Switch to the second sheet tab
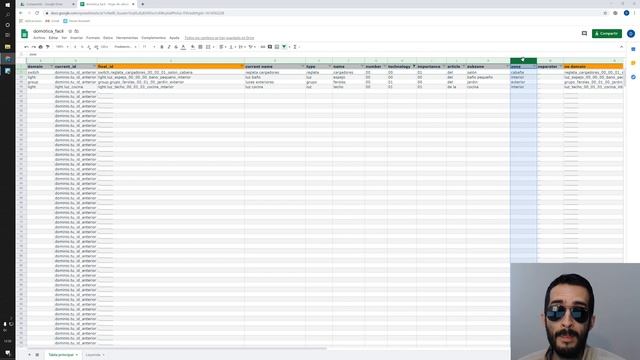 pyautogui.click(x=95, y=355)
